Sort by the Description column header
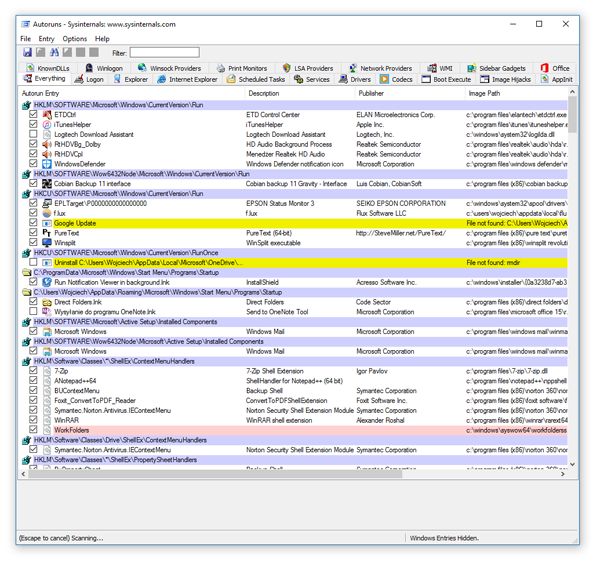This screenshot has height=563, width=600. (x=300, y=93)
